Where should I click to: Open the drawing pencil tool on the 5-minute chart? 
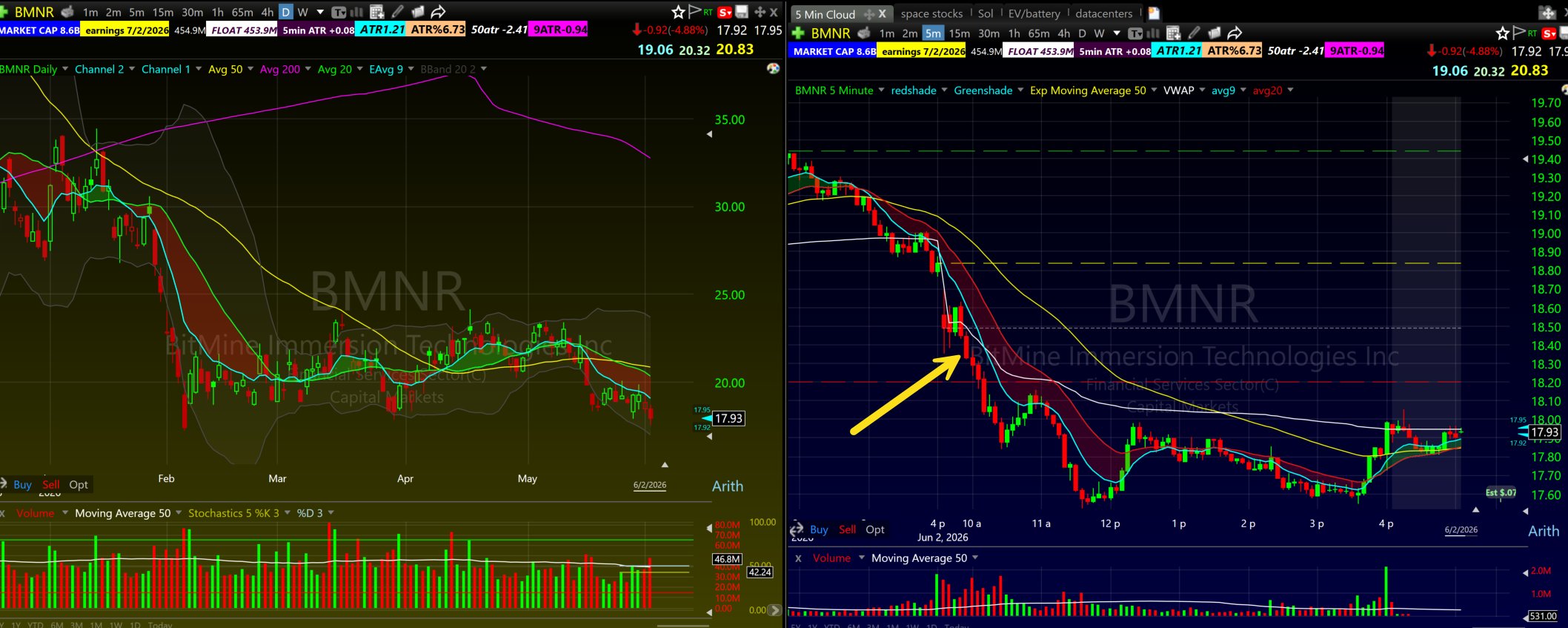[x=1194, y=33]
